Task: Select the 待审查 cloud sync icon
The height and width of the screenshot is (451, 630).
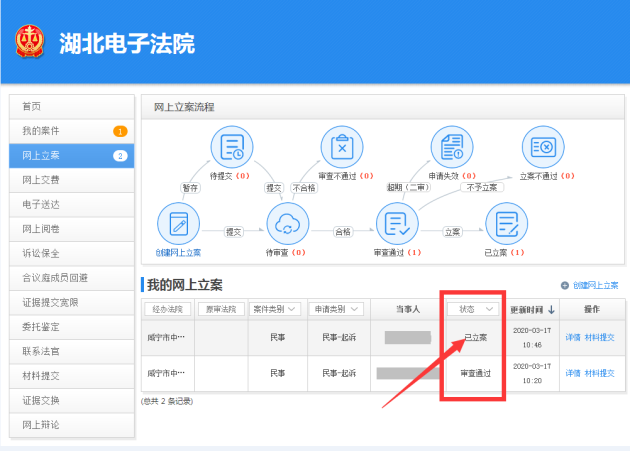Action: (x=288, y=224)
